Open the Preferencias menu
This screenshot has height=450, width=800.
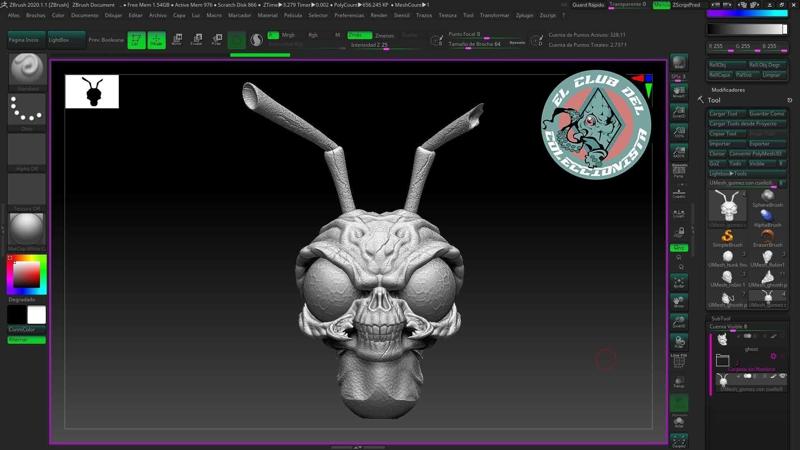click(349, 15)
